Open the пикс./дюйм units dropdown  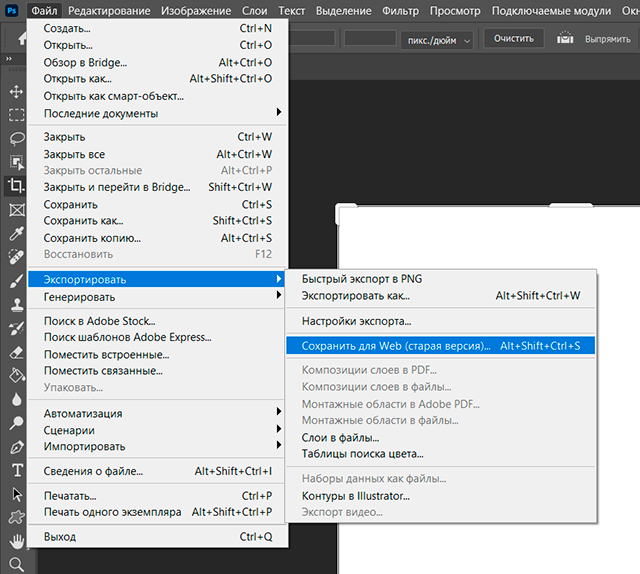[437, 40]
